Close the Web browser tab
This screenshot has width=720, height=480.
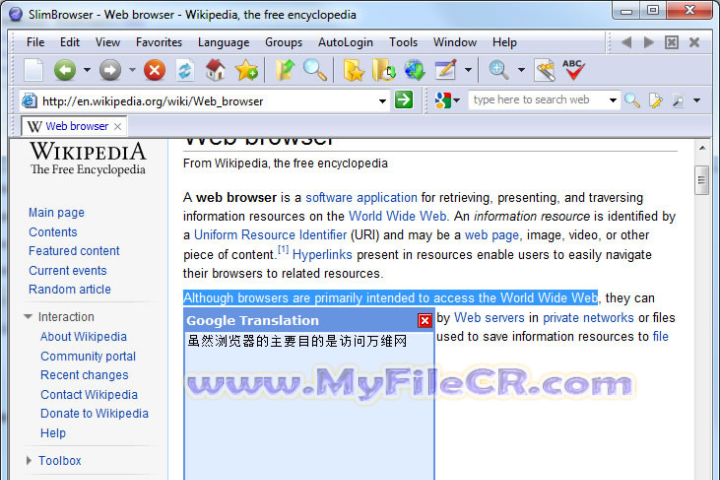coord(118,126)
